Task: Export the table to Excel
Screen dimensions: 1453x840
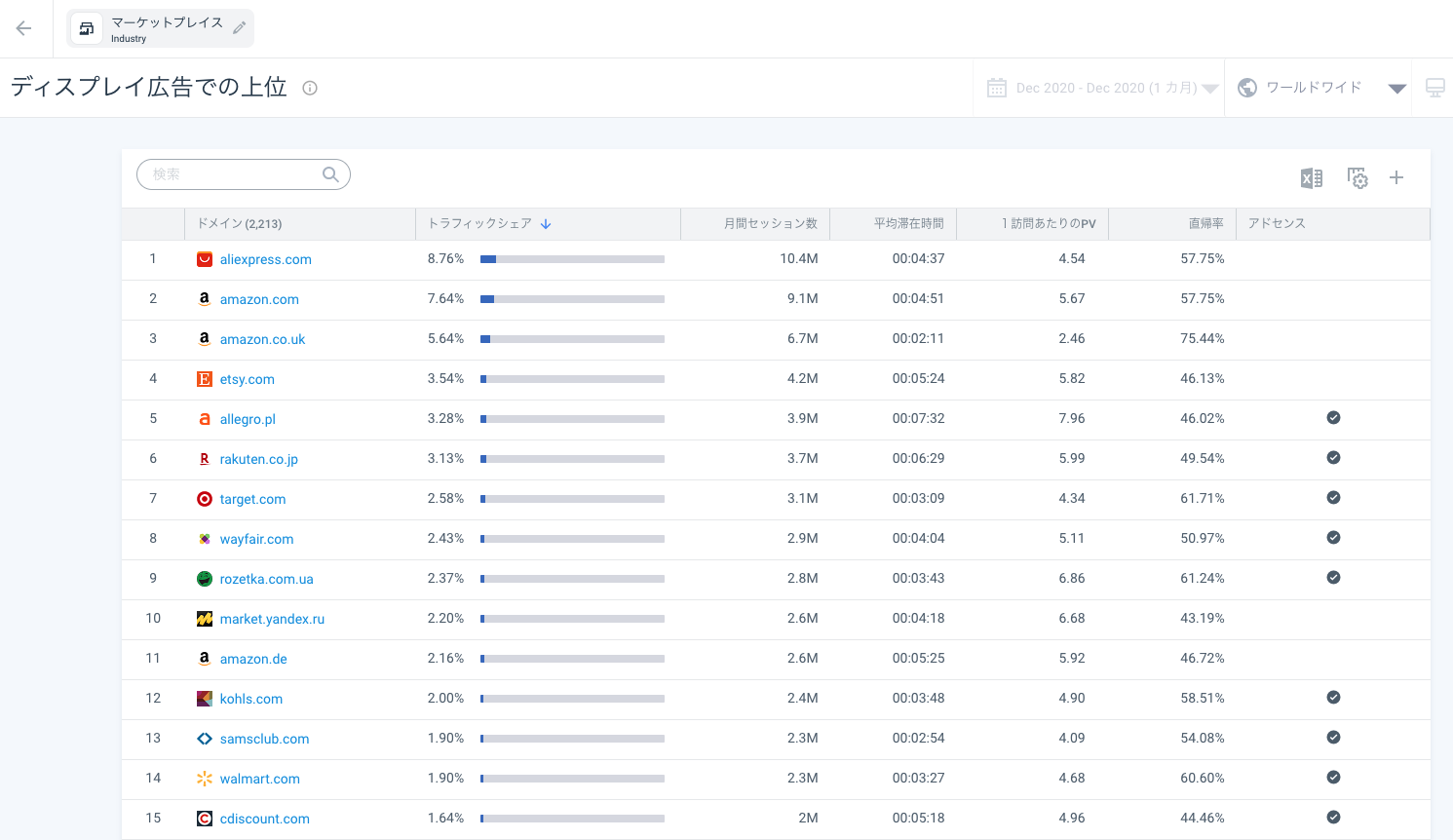Action: tap(1312, 178)
